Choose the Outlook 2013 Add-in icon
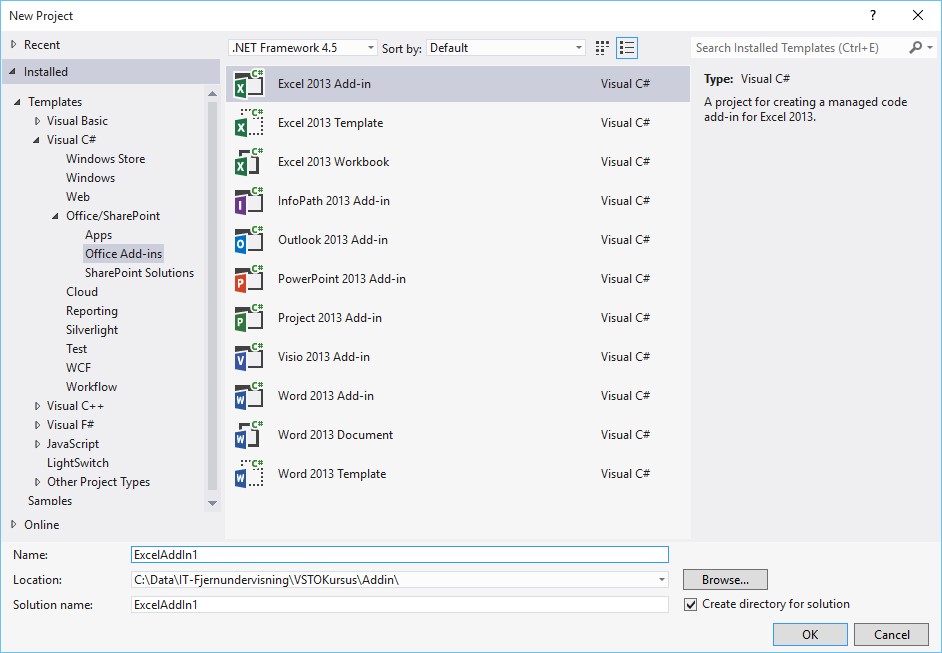The width and height of the screenshot is (942, 653). point(248,240)
